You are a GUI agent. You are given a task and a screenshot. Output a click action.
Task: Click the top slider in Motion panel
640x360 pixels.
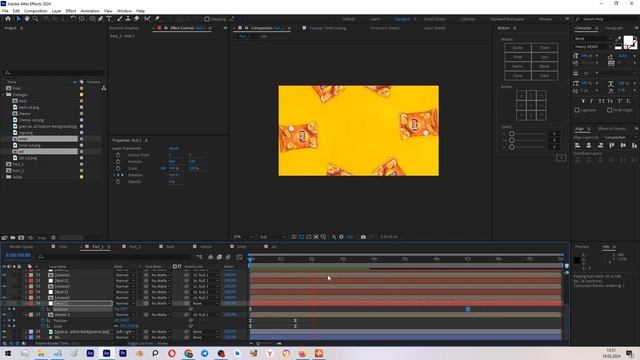(x=512, y=133)
